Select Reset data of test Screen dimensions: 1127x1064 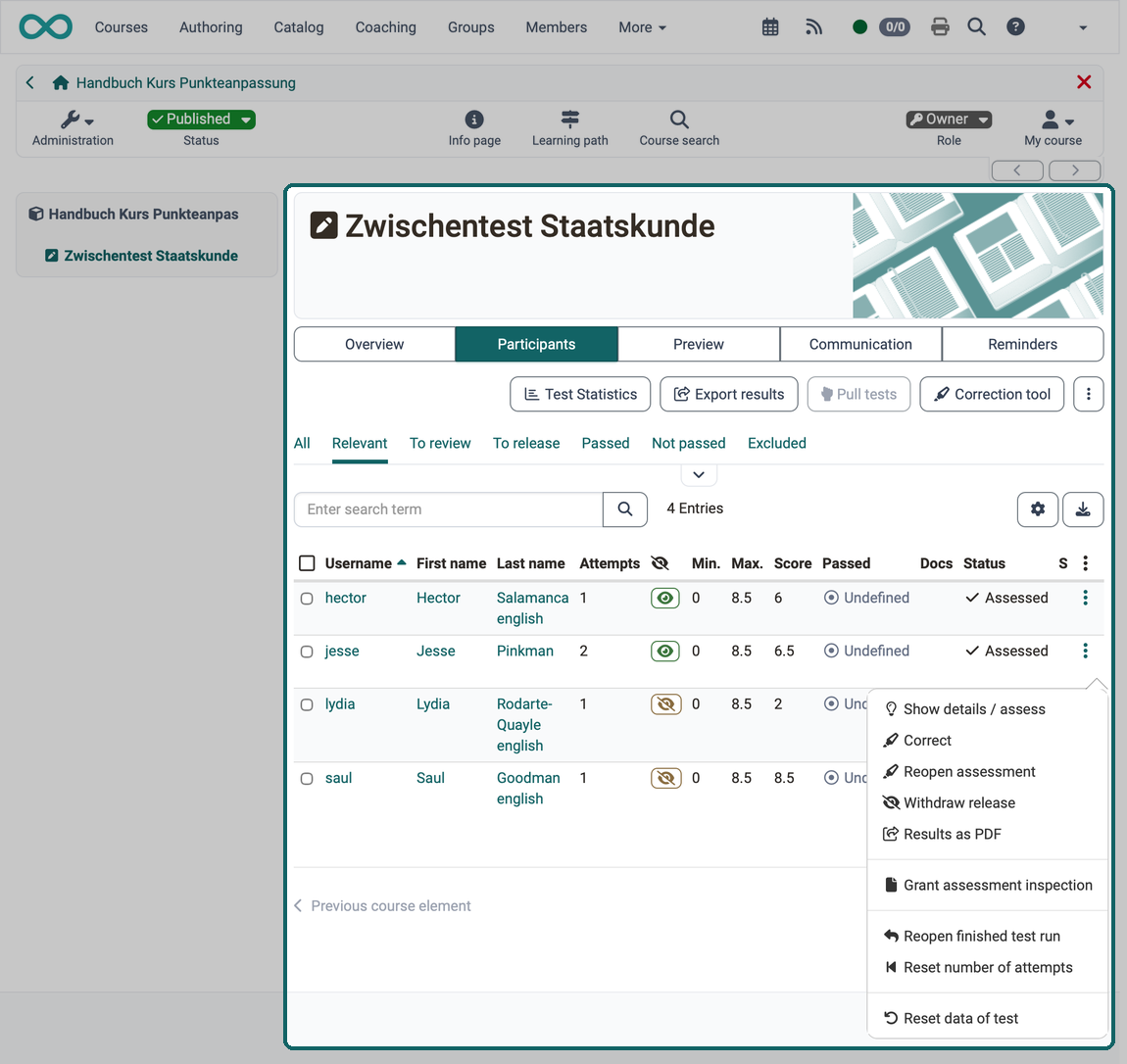988,1018
